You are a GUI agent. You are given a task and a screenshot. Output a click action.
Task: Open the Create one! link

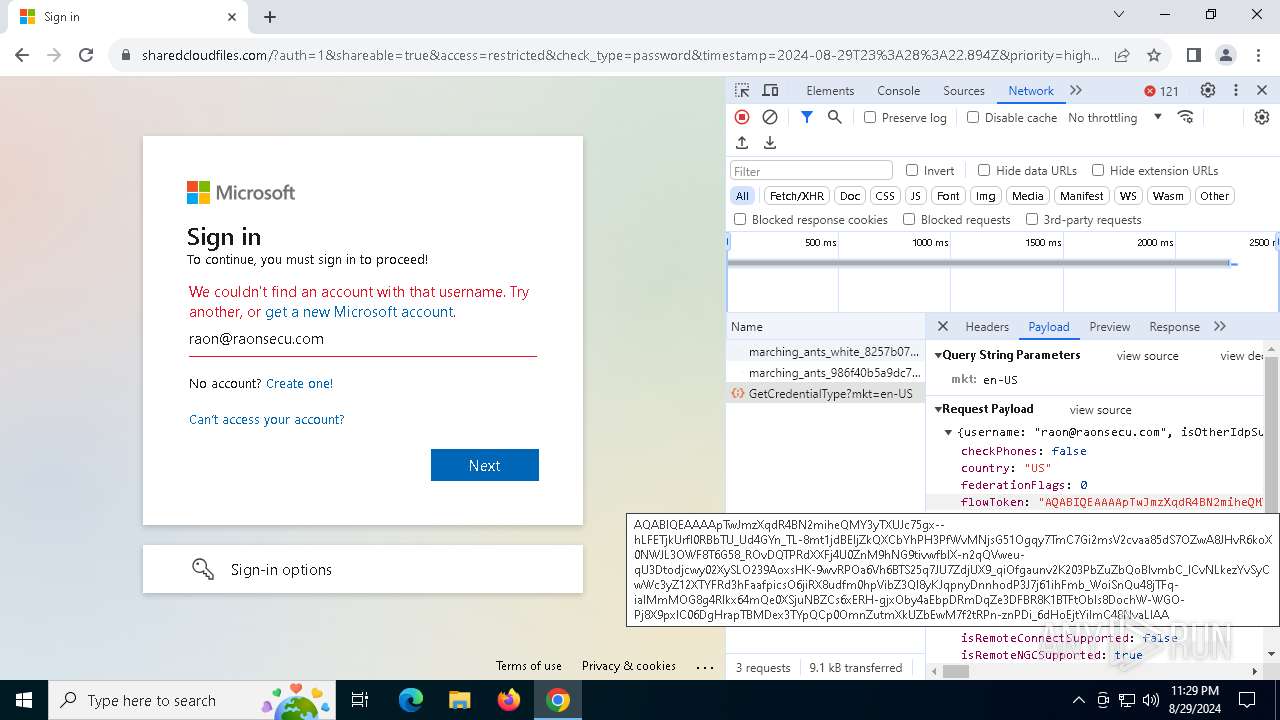coord(300,383)
